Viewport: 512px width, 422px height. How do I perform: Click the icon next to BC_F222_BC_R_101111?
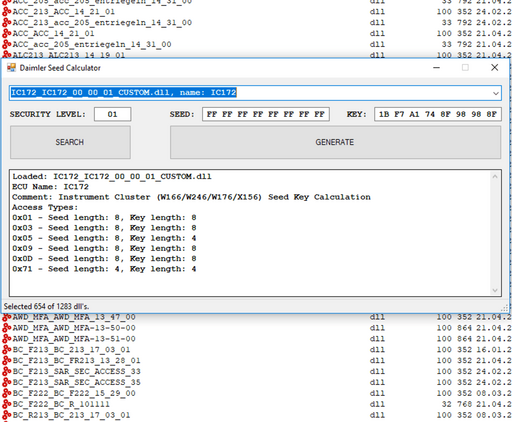click(x=6, y=404)
